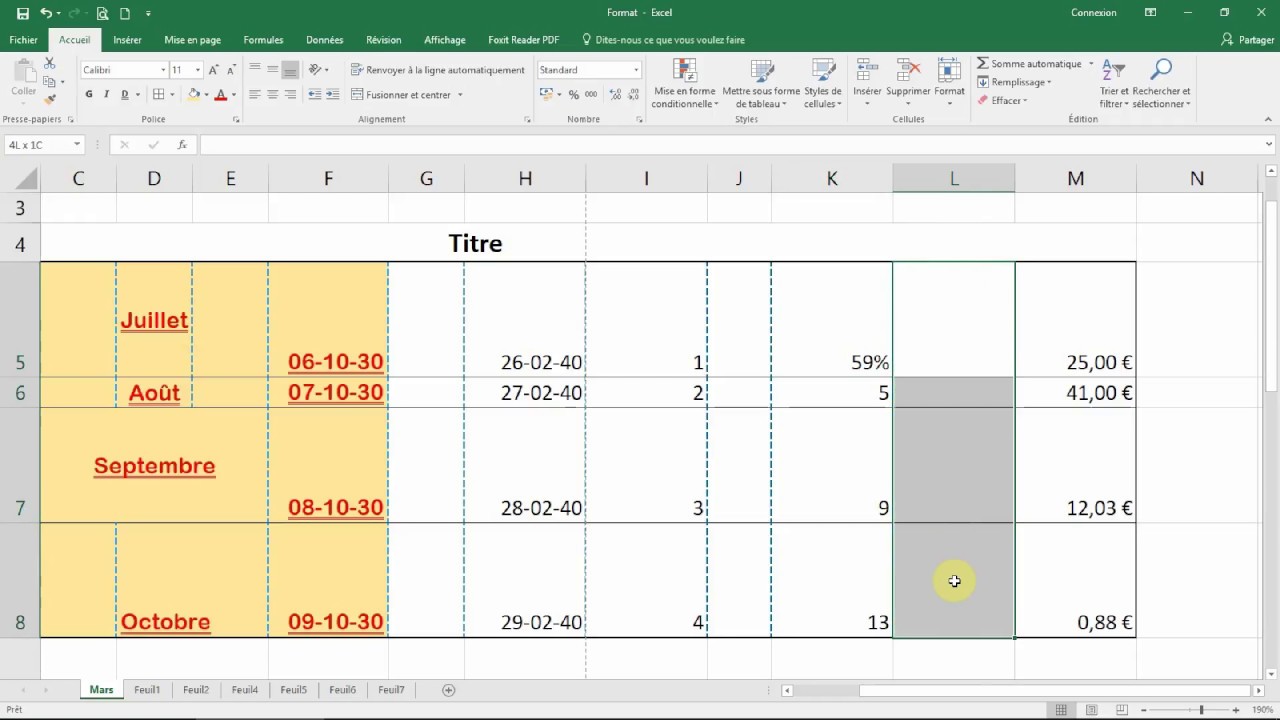This screenshot has width=1280, height=720.
Task: Cut selection with the scissors icon
Action: [49, 64]
